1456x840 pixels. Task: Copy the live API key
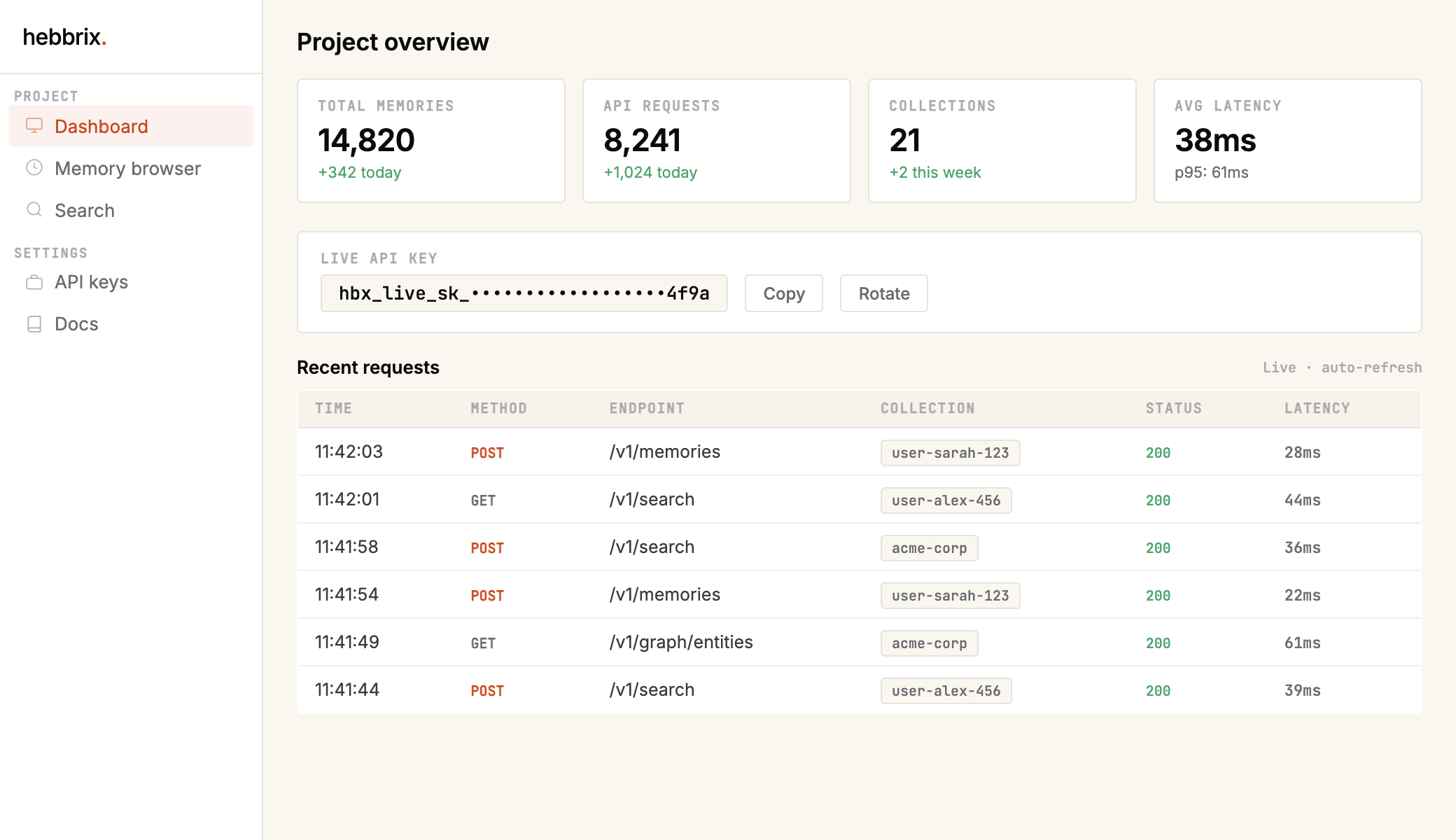[784, 293]
